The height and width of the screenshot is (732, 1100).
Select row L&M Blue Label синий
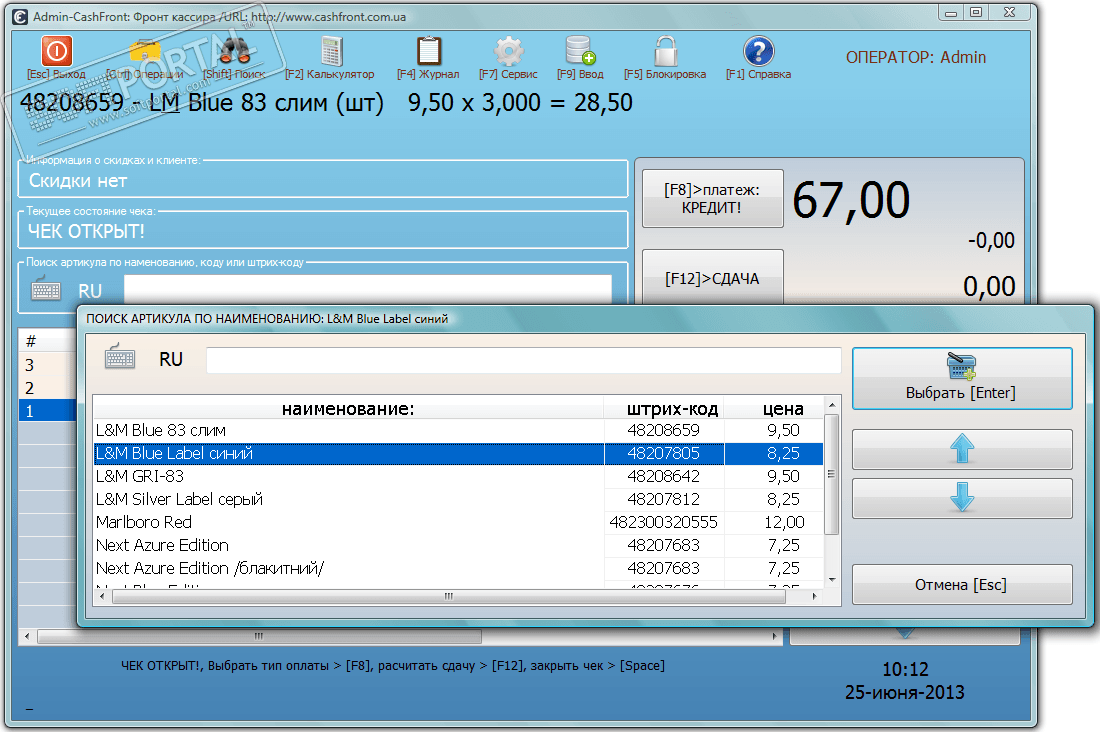click(458, 453)
